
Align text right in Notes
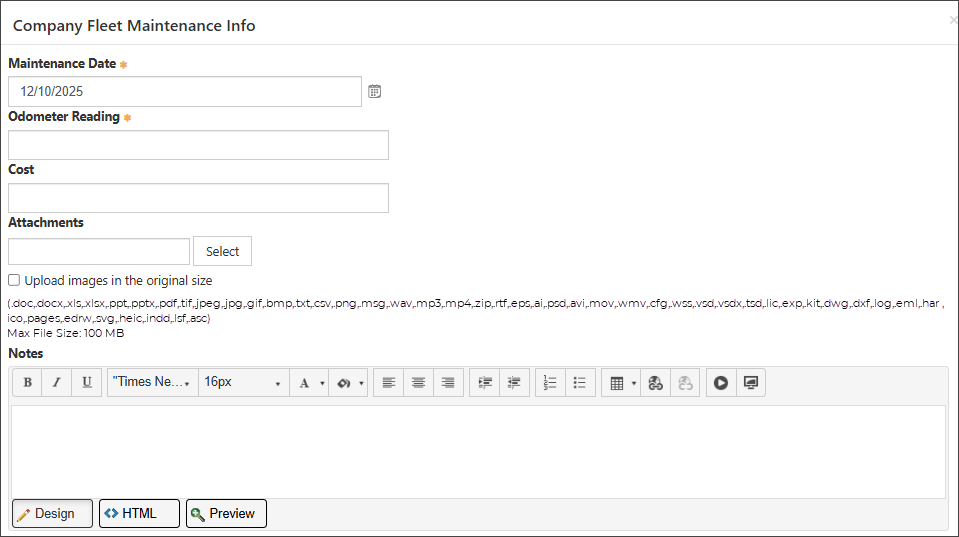pyautogui.click(x=448, y=383)
